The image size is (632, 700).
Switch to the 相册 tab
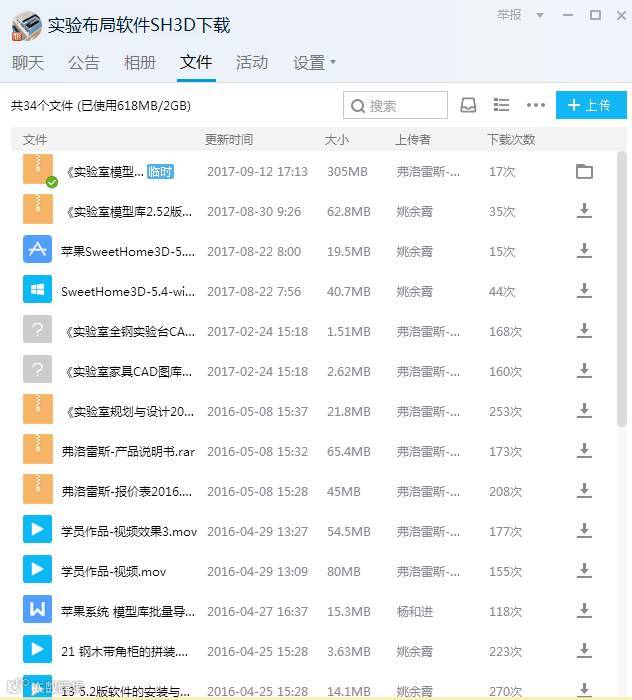point(140,62)
